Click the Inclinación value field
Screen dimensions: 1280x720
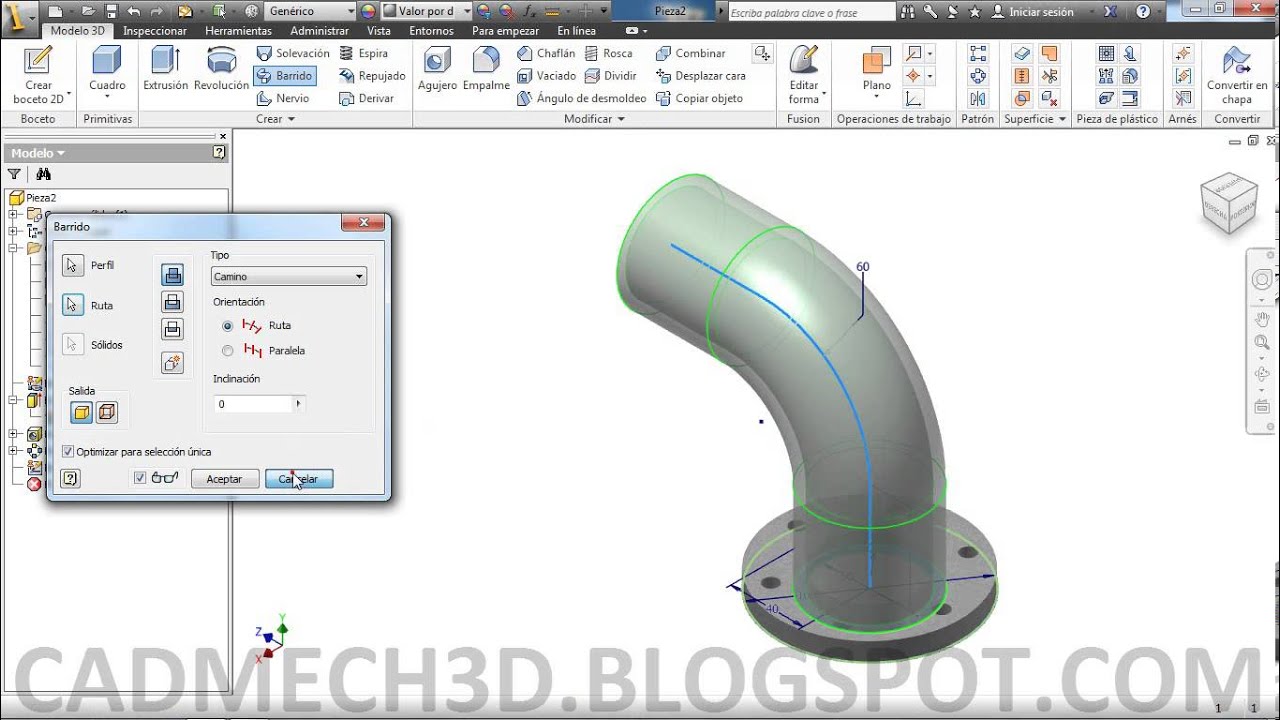click(x=254, y=404)
